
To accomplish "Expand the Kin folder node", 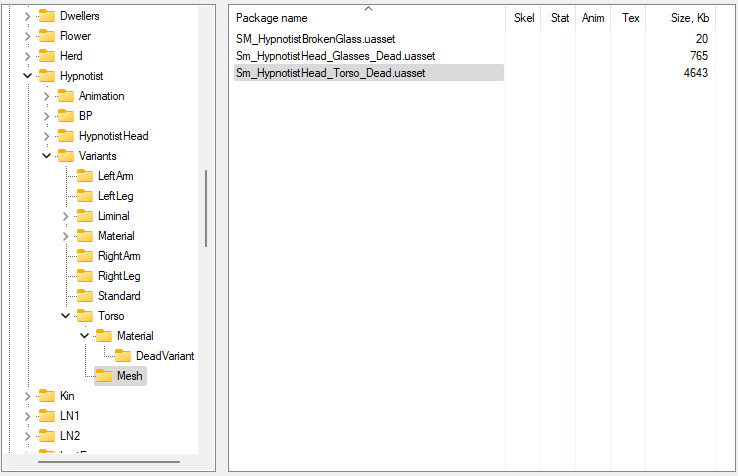I will coord(27,396).
